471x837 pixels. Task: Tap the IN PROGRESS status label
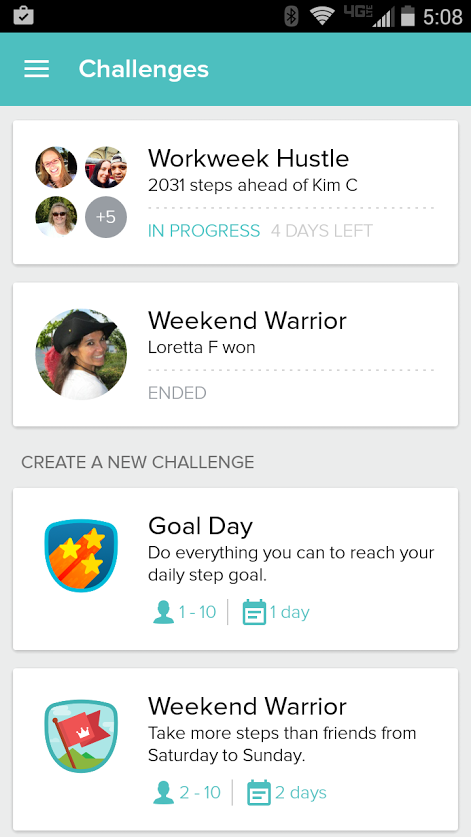pyautogui.click(x=204, y=231)
